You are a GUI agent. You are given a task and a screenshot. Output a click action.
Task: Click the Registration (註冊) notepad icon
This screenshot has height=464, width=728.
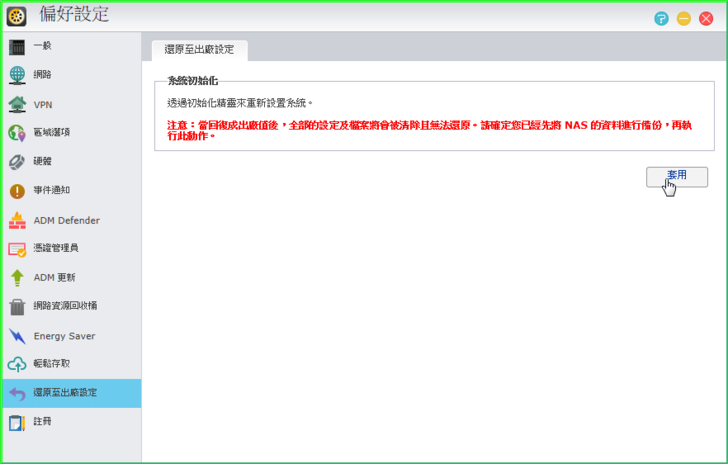click(17, 423)
